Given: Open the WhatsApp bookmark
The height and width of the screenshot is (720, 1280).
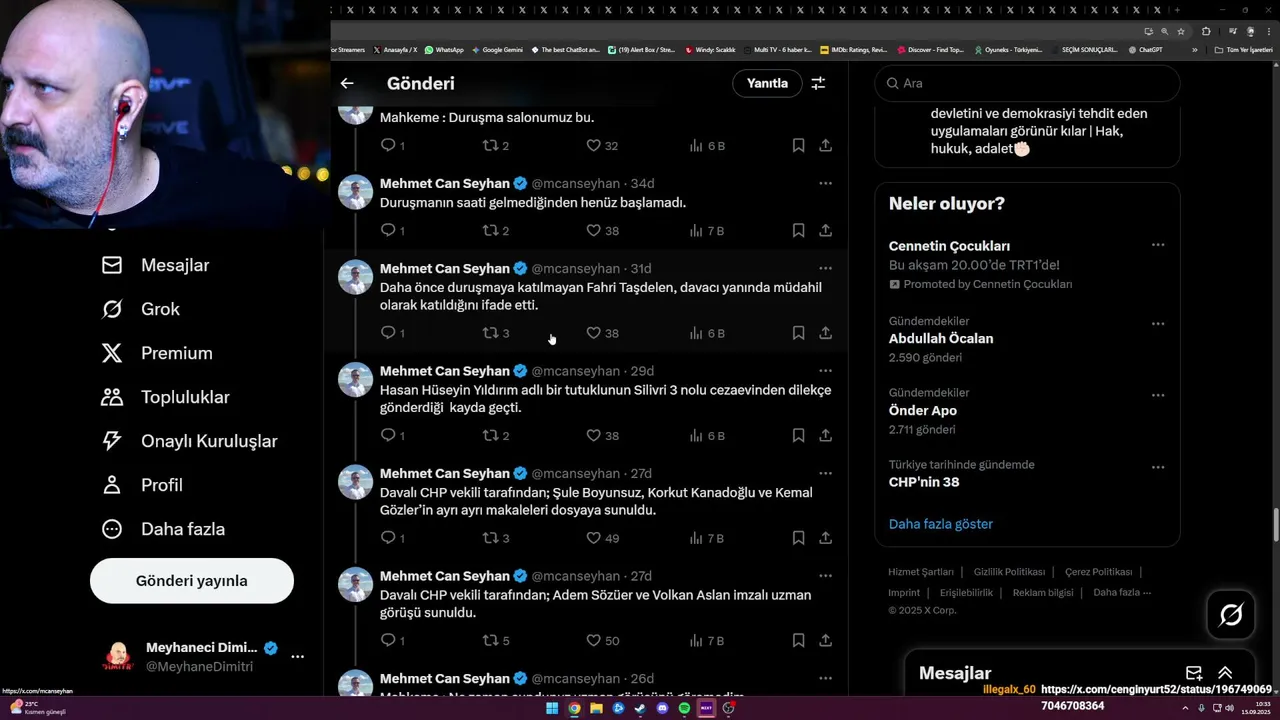Looking at the screenshot, I should click(444, 49).
